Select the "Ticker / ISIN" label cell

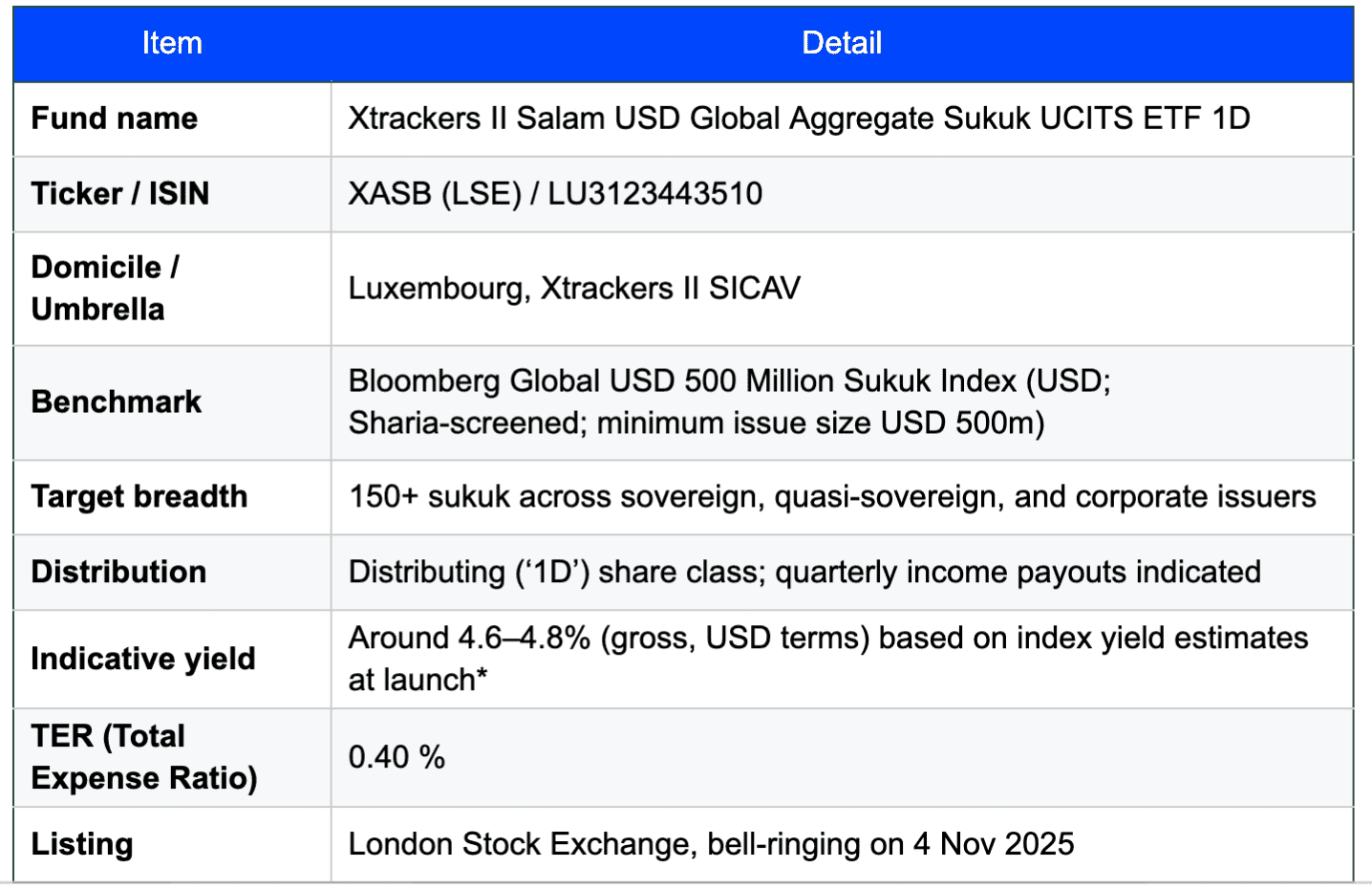pos(120,194)
